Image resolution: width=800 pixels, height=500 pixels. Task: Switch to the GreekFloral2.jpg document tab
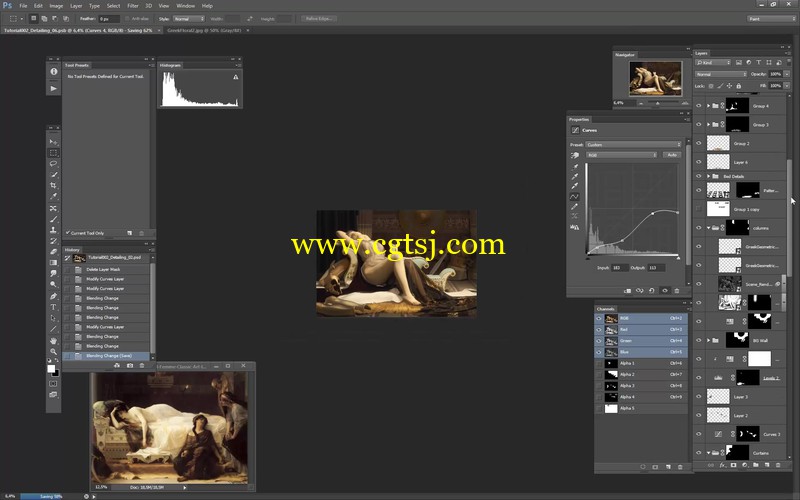pos(204,31)
